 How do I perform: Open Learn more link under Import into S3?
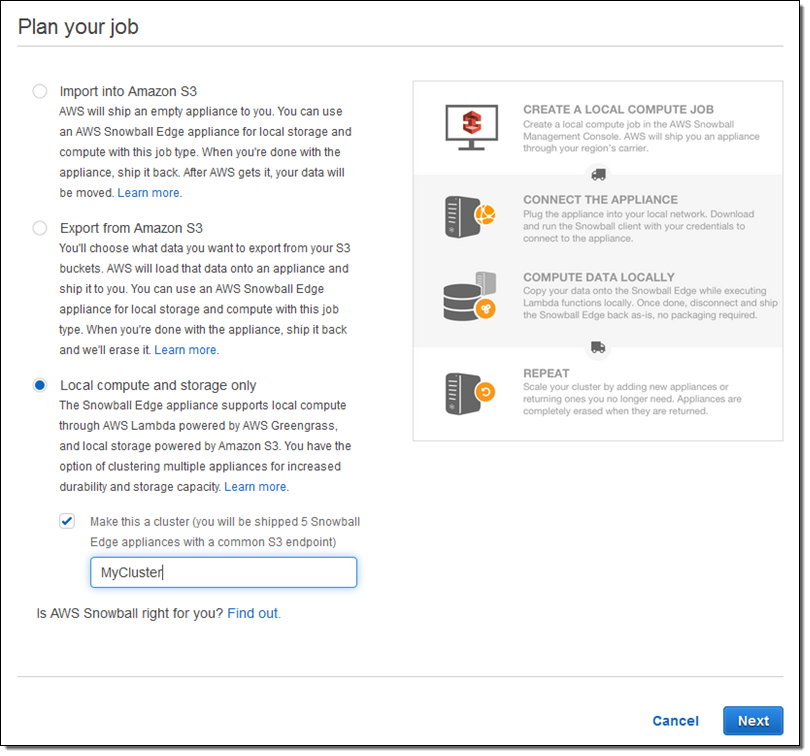pos(149,192)
